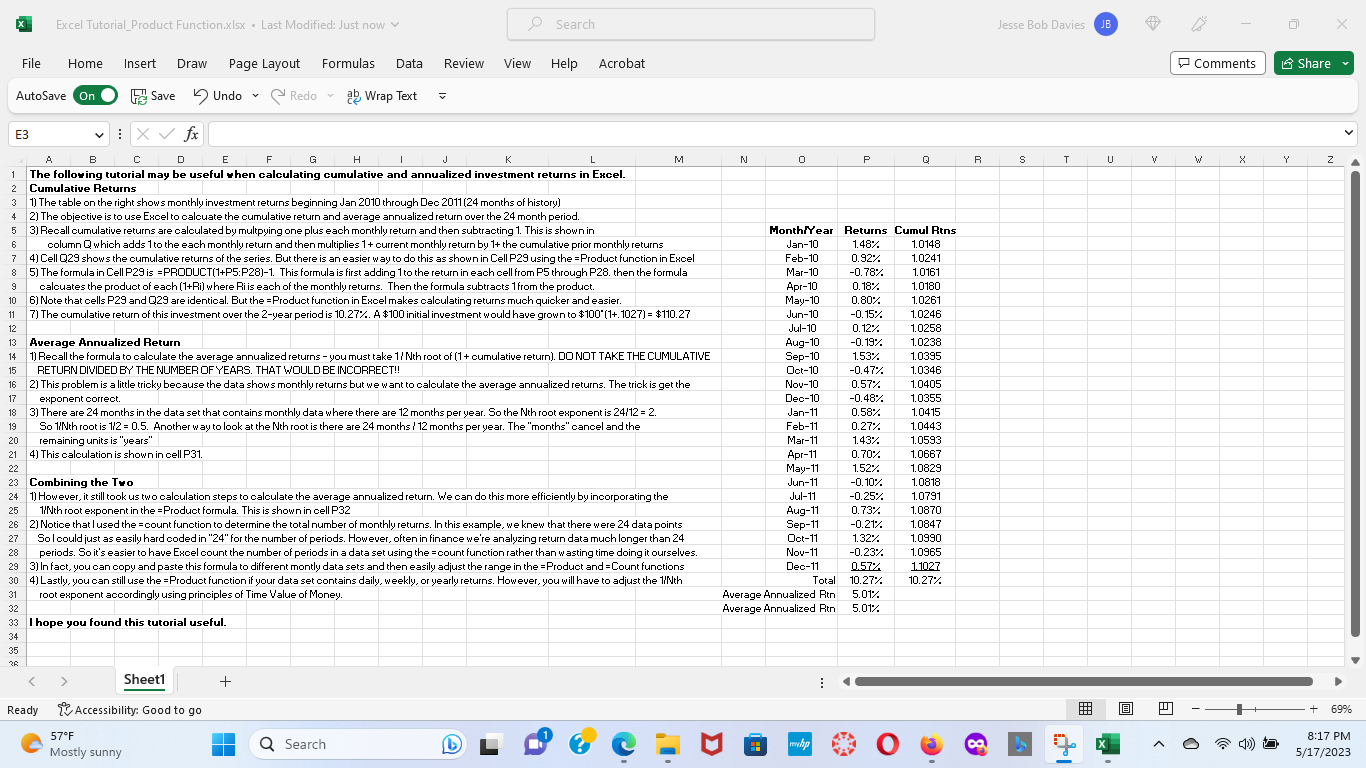Viewport: 1366px width, 768px height.
Task: Open the Comments pane
Action: click(1217, 62)
